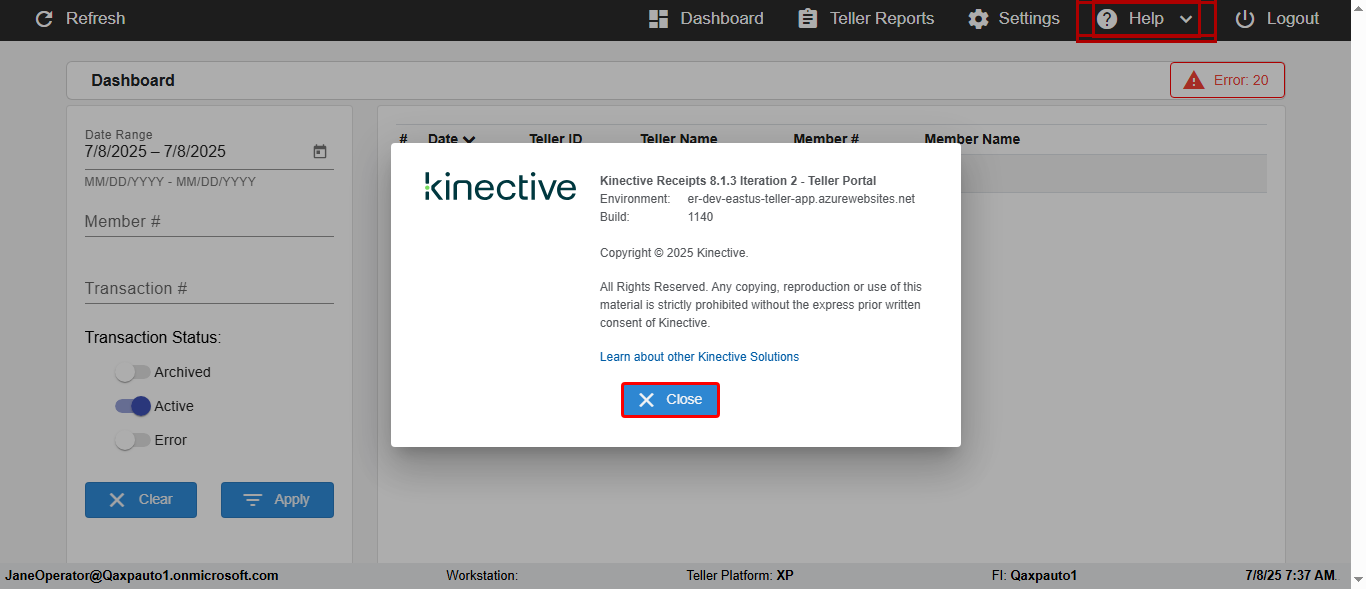Click the Date Range field
1366x589 pixels.
[x=209, y=148]
